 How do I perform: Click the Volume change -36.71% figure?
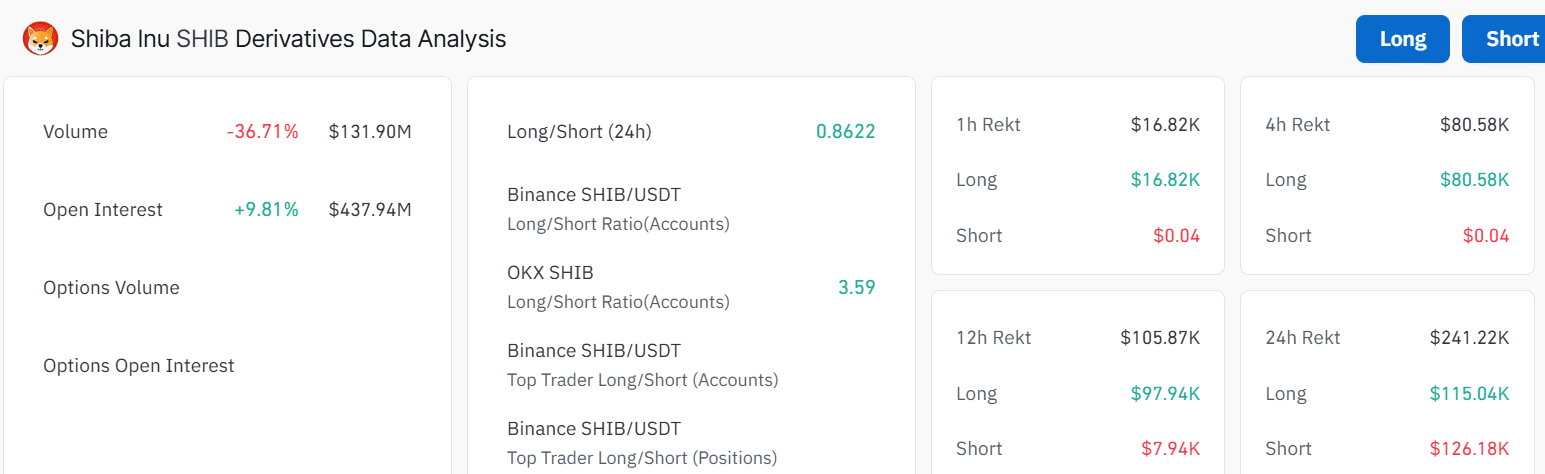(262, 132)
